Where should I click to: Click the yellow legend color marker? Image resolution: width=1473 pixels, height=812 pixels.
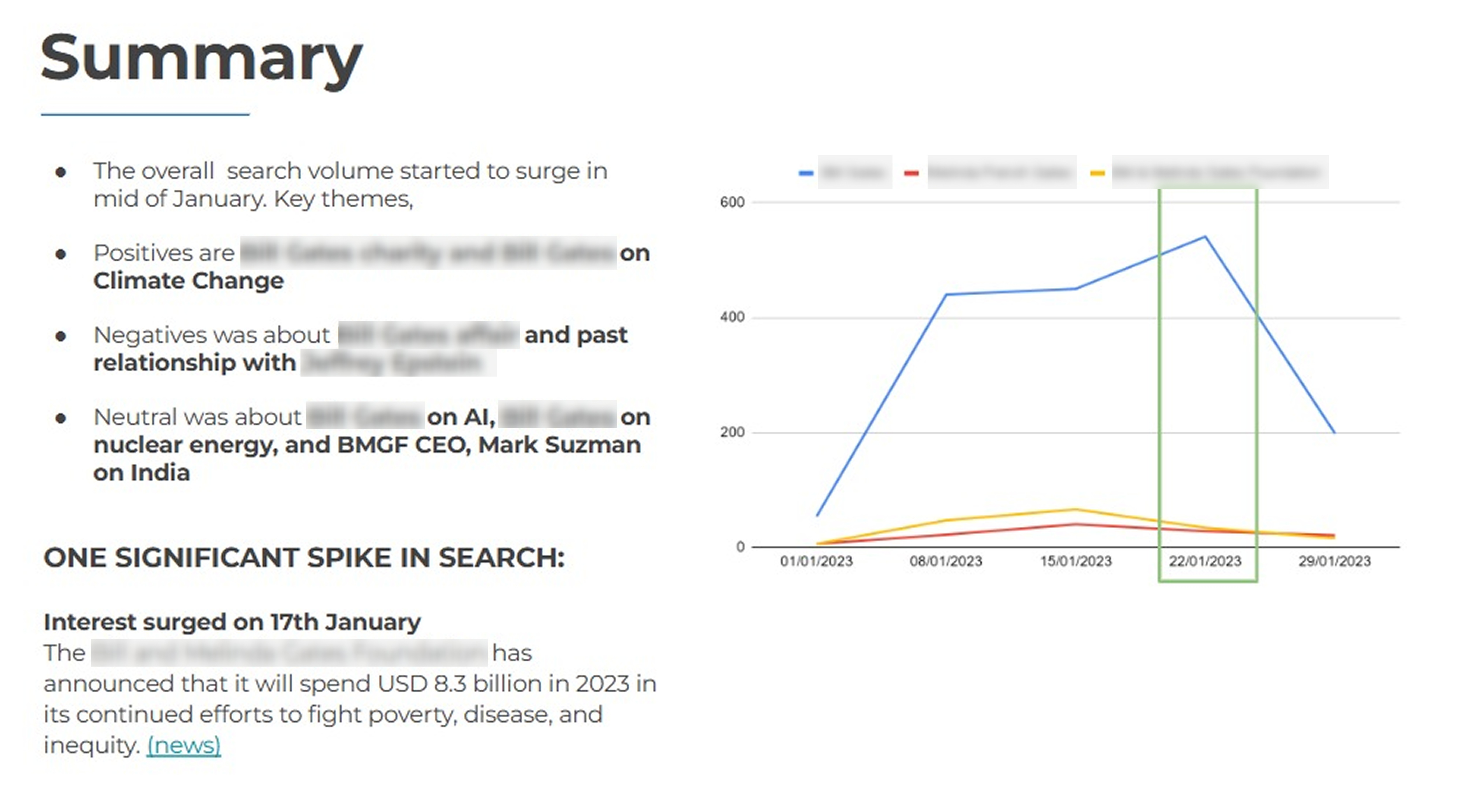click(1097, 173)
